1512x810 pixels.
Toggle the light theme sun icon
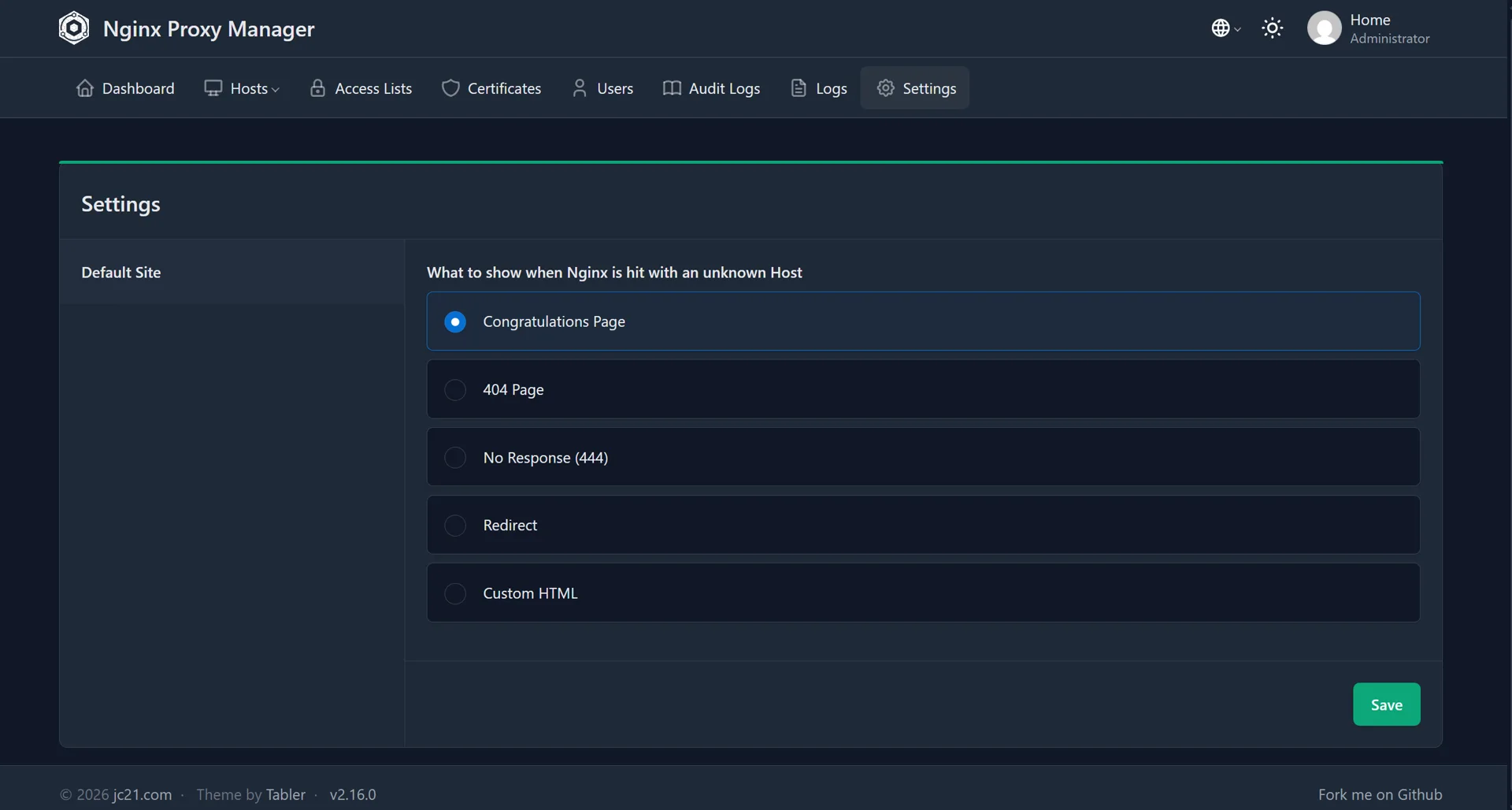coord(1273,28)
